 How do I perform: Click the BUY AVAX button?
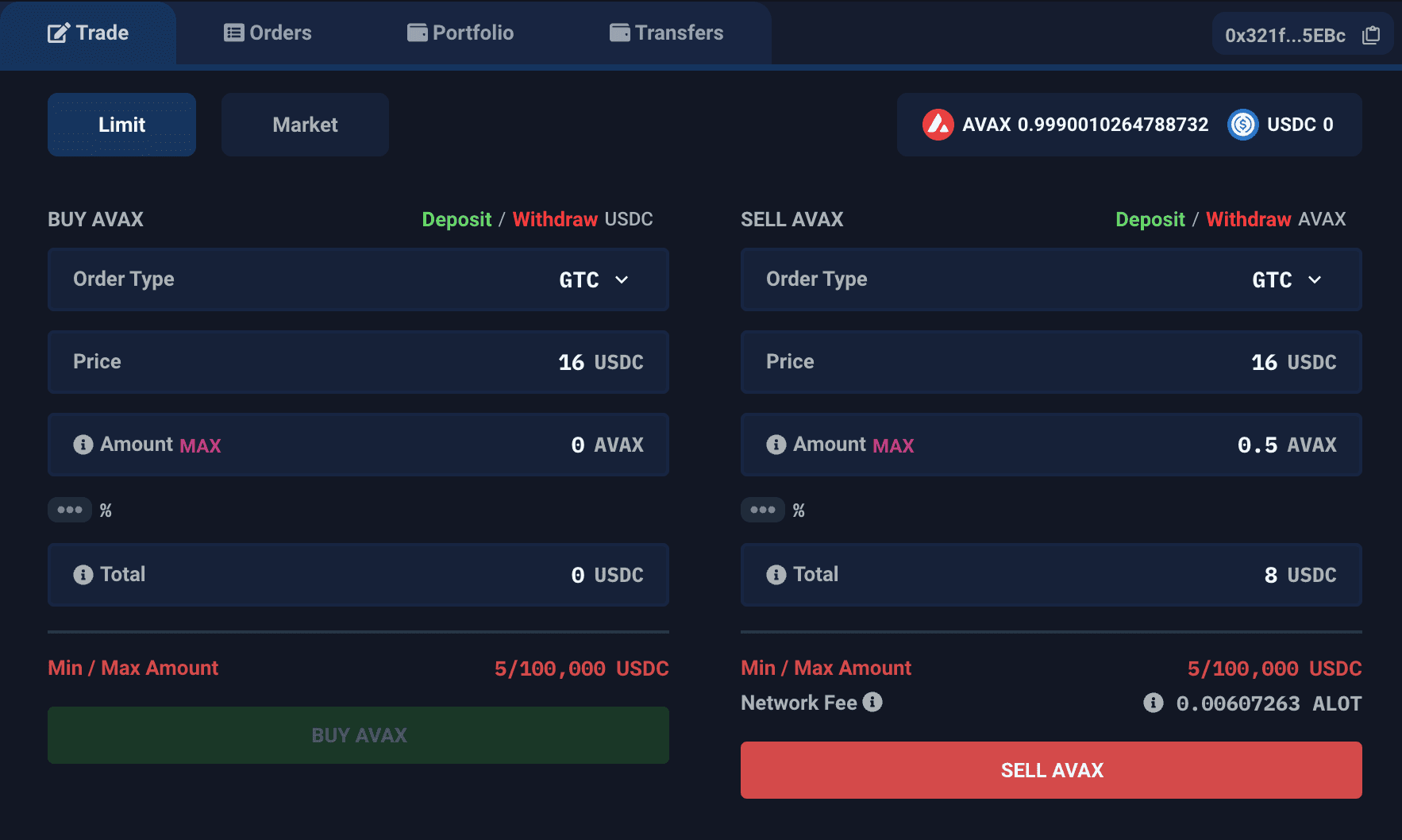tap(358, 735)
